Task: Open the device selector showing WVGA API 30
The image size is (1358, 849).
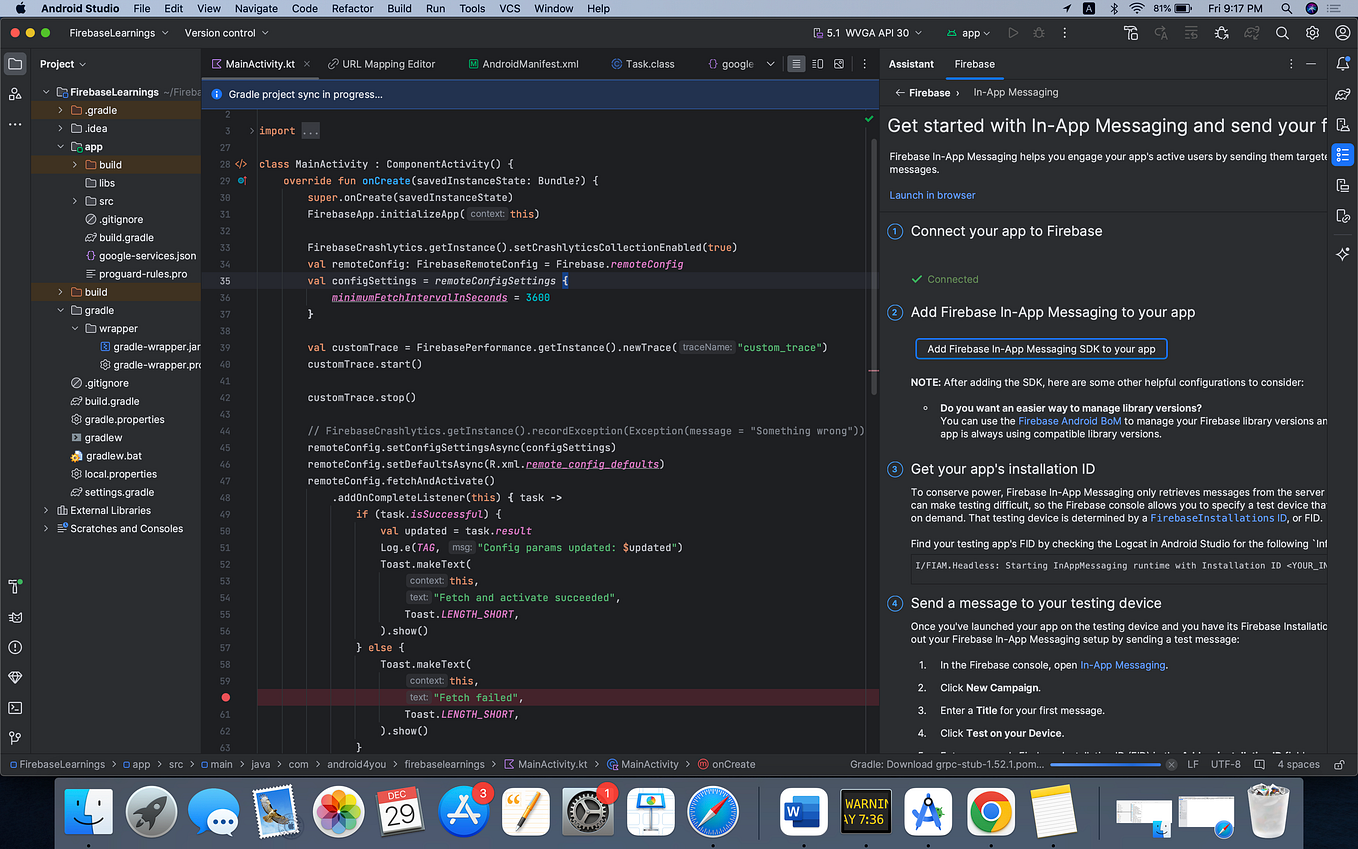Action: point(866,32)
